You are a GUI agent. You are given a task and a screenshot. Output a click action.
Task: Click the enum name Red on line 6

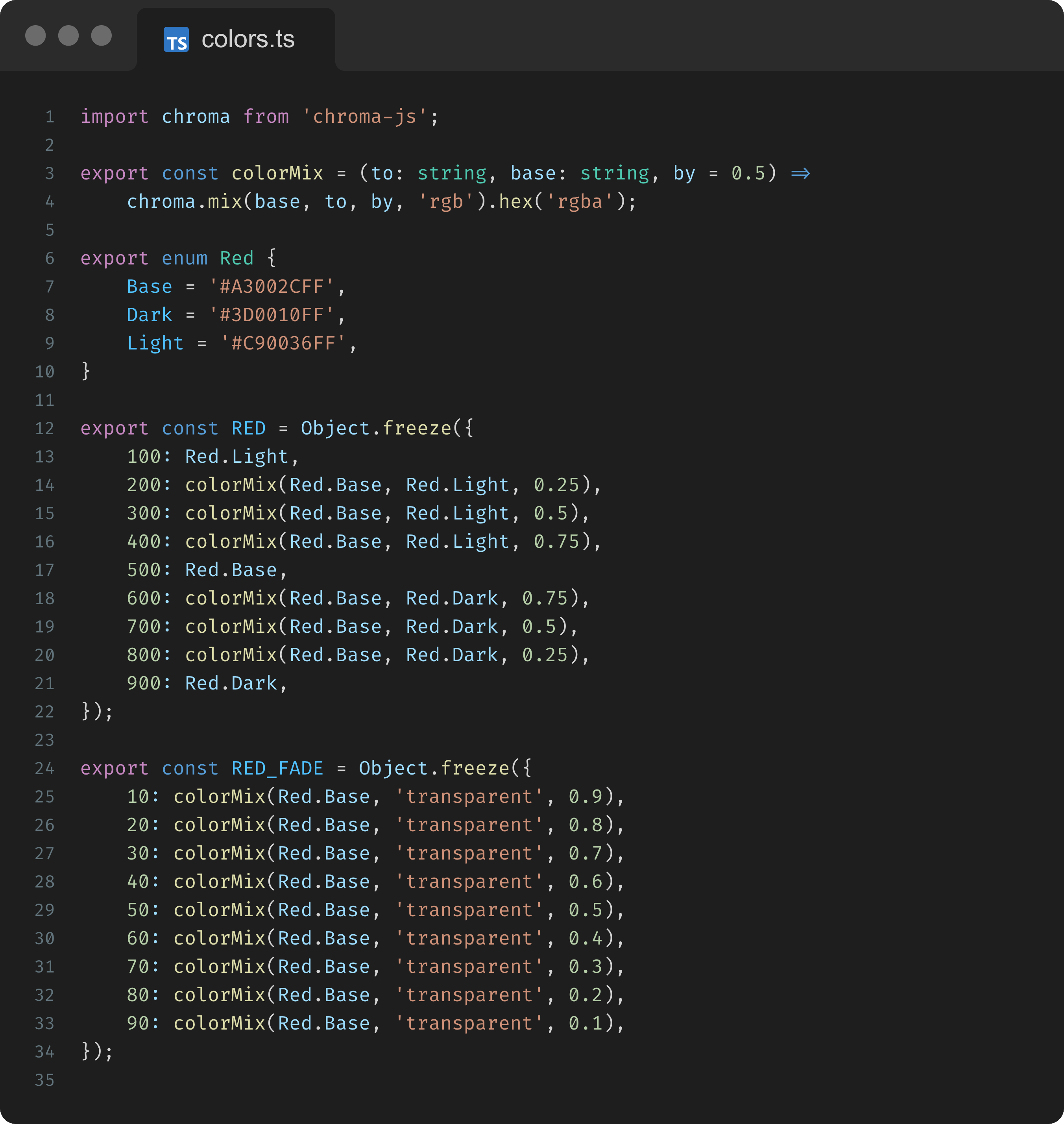coord(236,258)
